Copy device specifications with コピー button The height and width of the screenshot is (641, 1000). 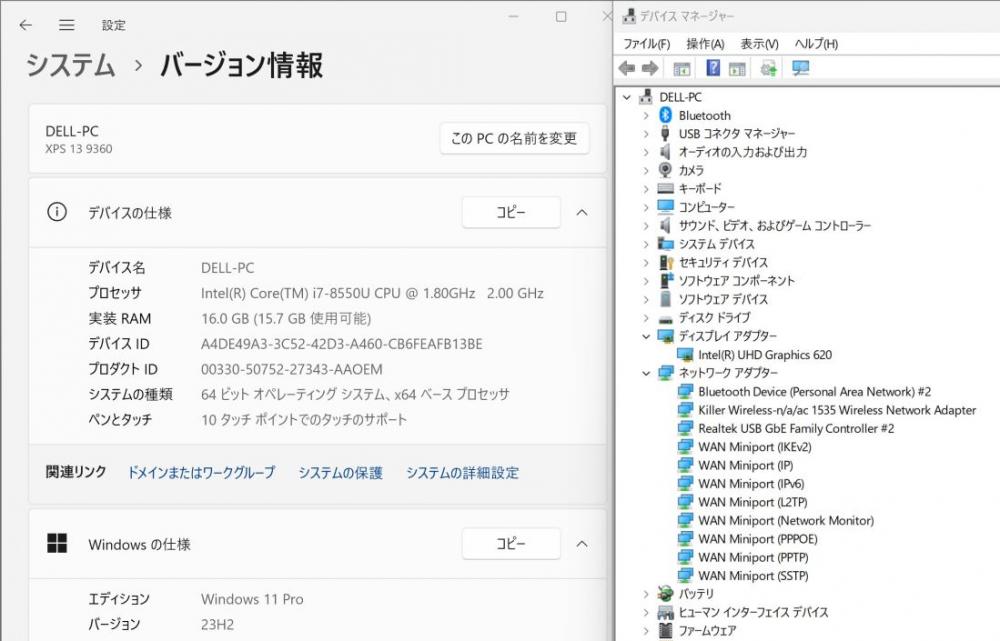(x=511, y=212)
